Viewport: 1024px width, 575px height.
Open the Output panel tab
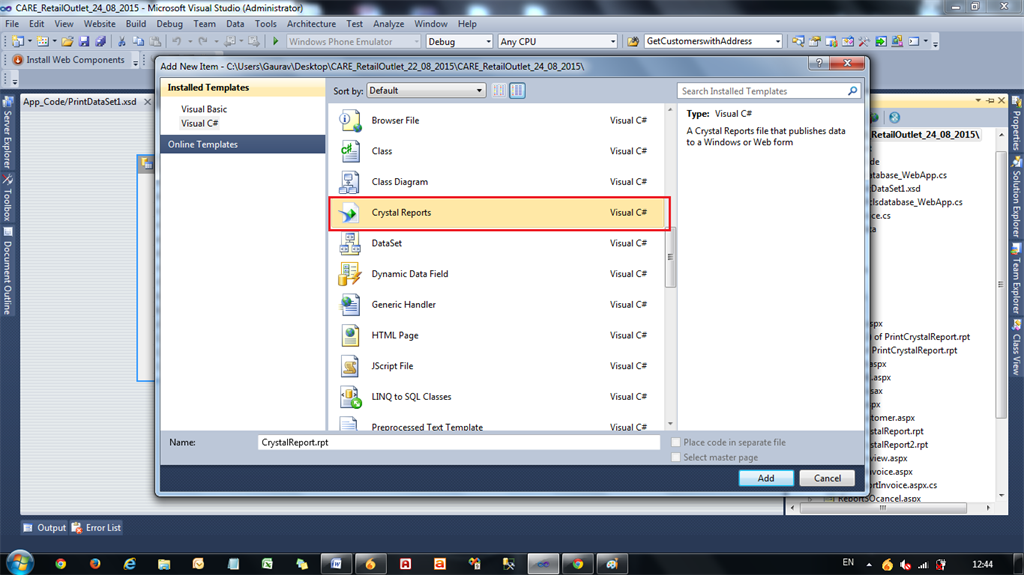coord(44,528)
